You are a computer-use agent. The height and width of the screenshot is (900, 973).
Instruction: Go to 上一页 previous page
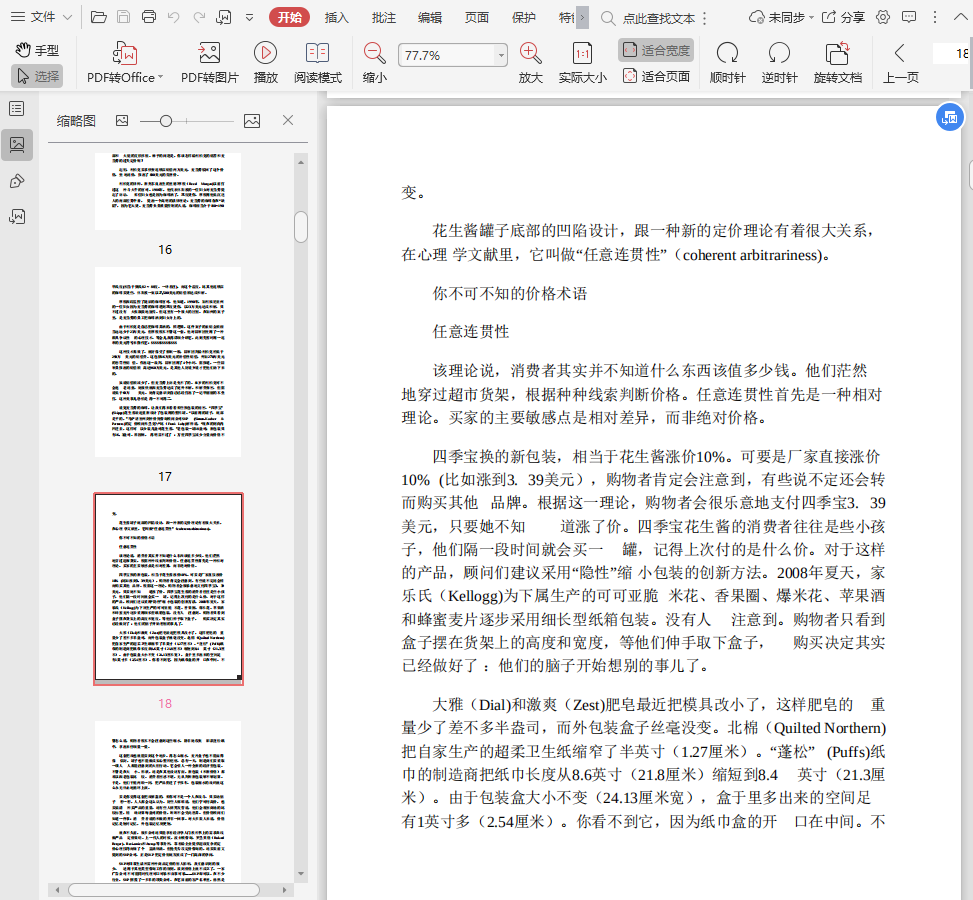[x=900, y=62]
